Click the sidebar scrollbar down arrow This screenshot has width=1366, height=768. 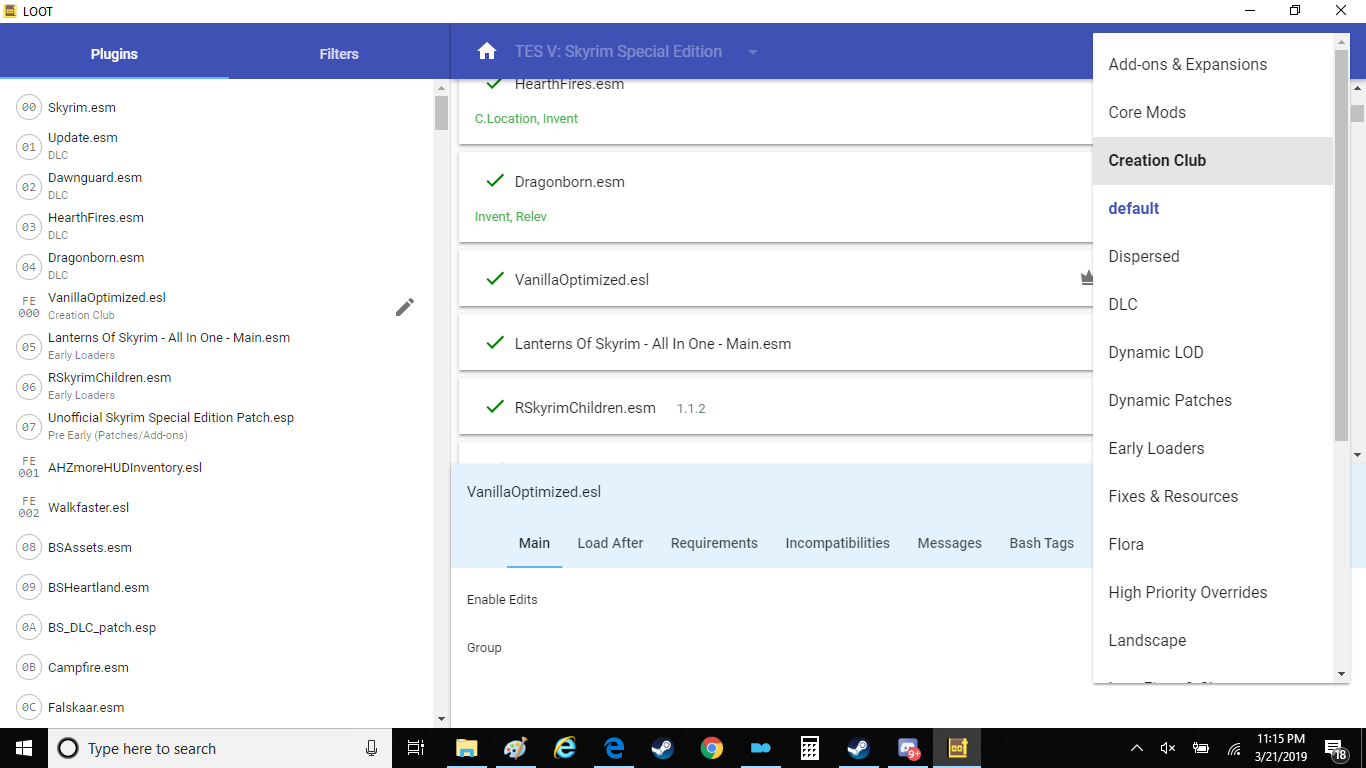point(441,719)
